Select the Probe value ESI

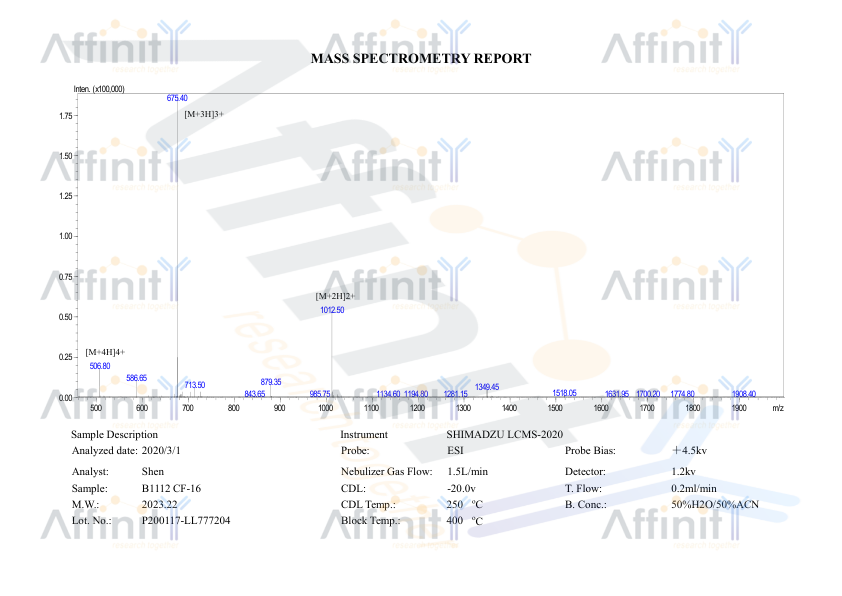pos(455,450)
